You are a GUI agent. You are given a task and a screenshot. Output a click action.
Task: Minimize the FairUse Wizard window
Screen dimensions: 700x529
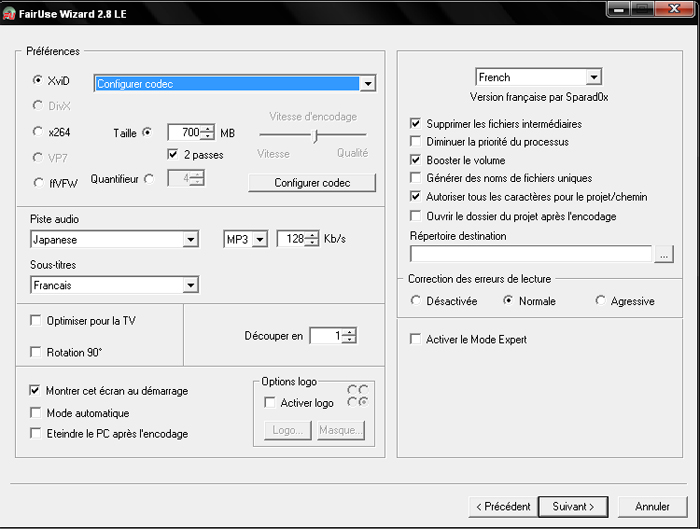[618, 8]
